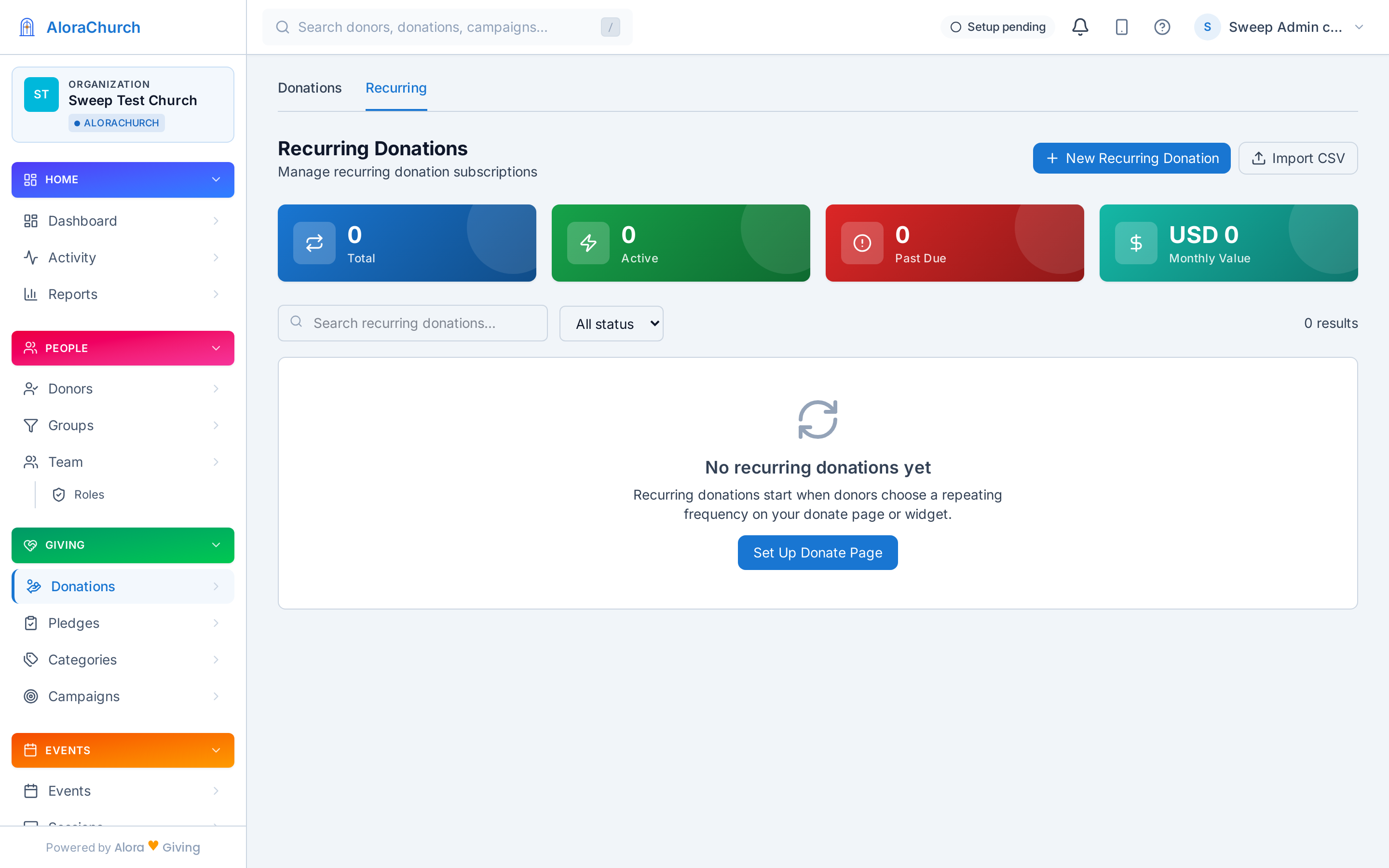Expand the Reports row chevron
The height and width of the screenshot is (868, 1389).
tap(216, 295)
